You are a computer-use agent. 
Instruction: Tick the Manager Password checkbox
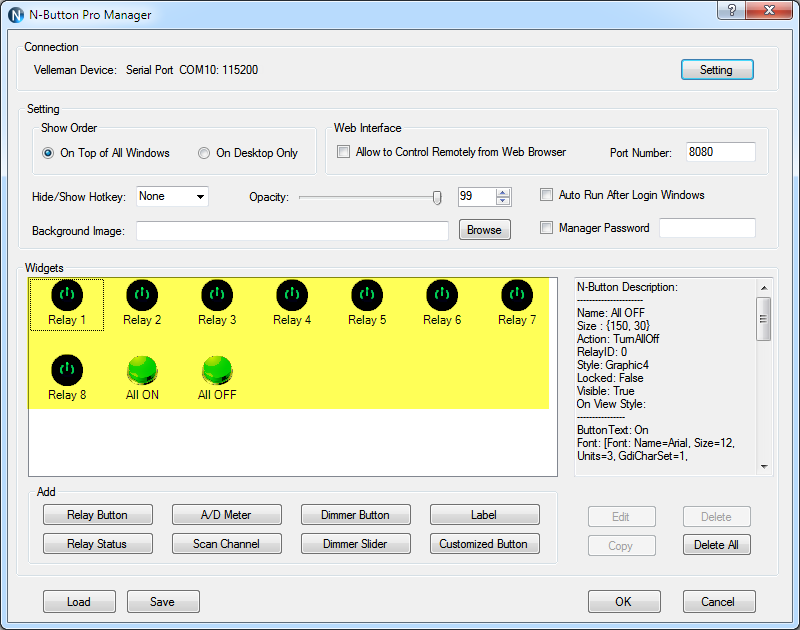(546, 228)
